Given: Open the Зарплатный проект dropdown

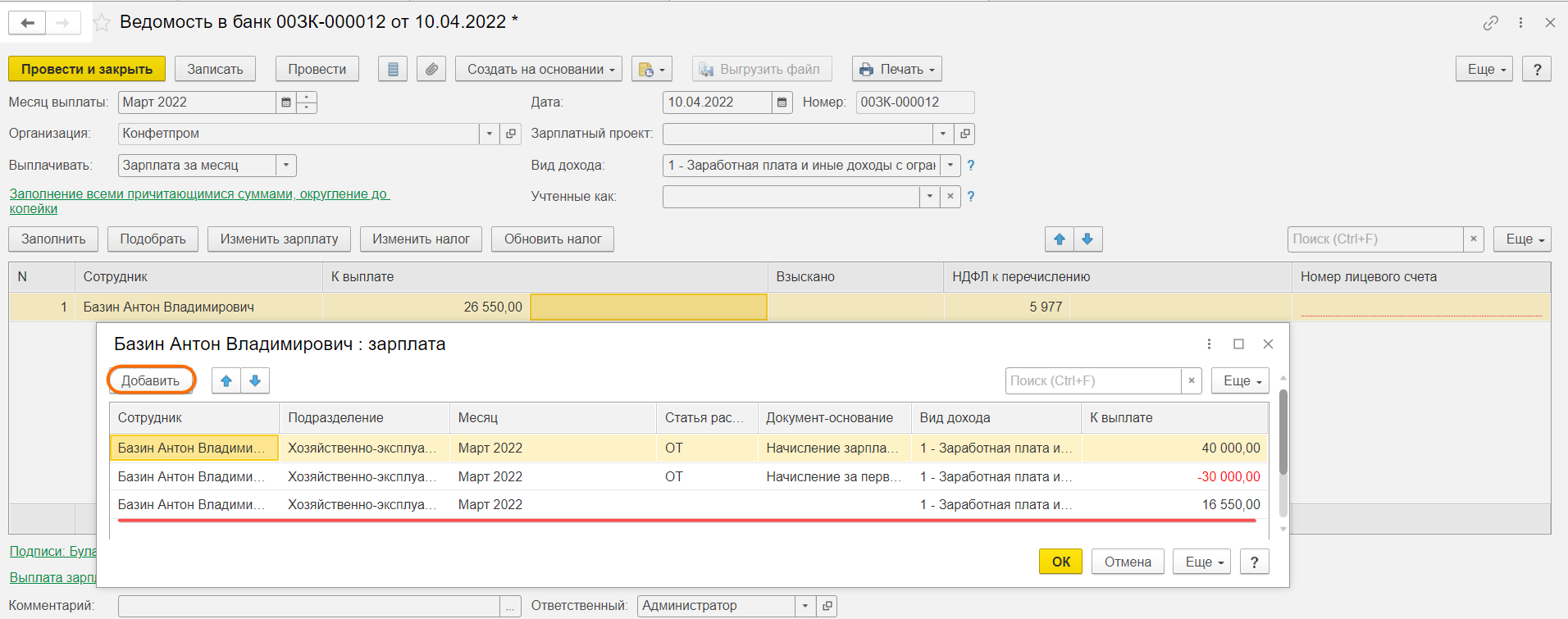Looking at the screenshot, I should point(943,134).
